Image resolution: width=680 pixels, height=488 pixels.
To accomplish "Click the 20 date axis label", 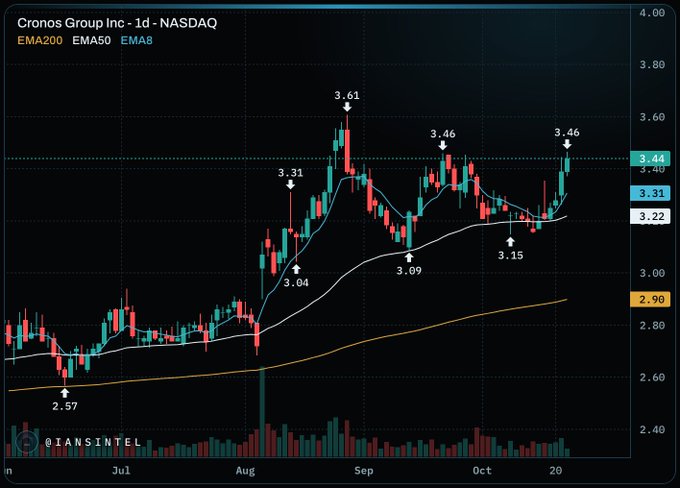I will 556,471.
